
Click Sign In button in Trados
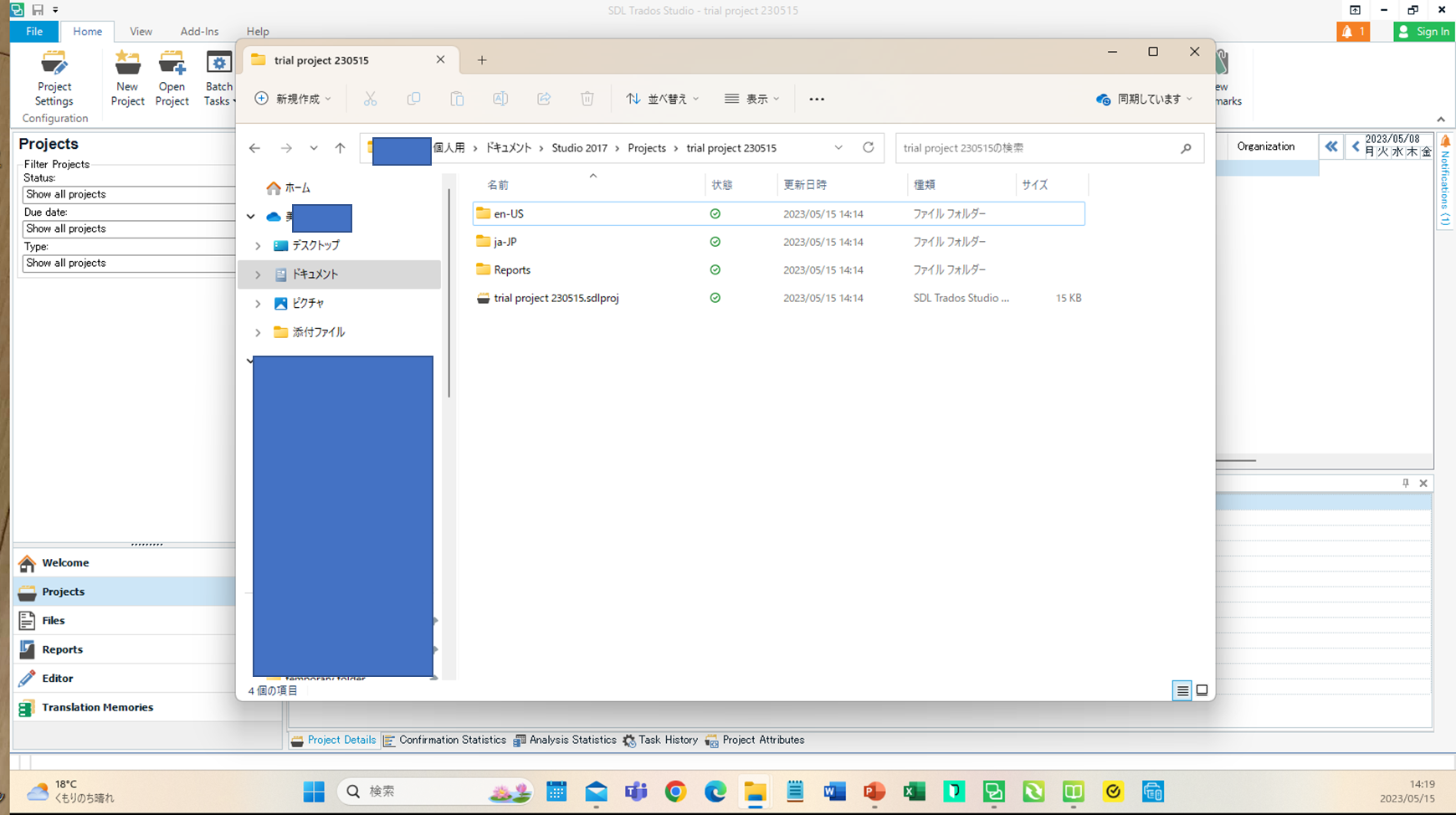1424,32
